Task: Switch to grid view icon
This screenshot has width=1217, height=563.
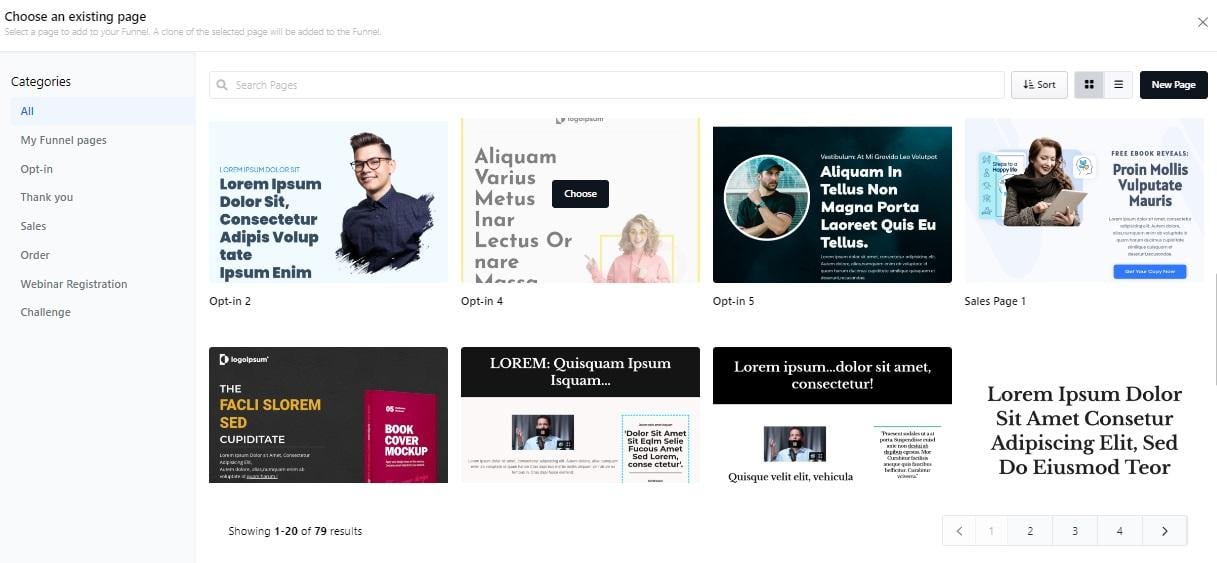Action: coord(1089,85)
